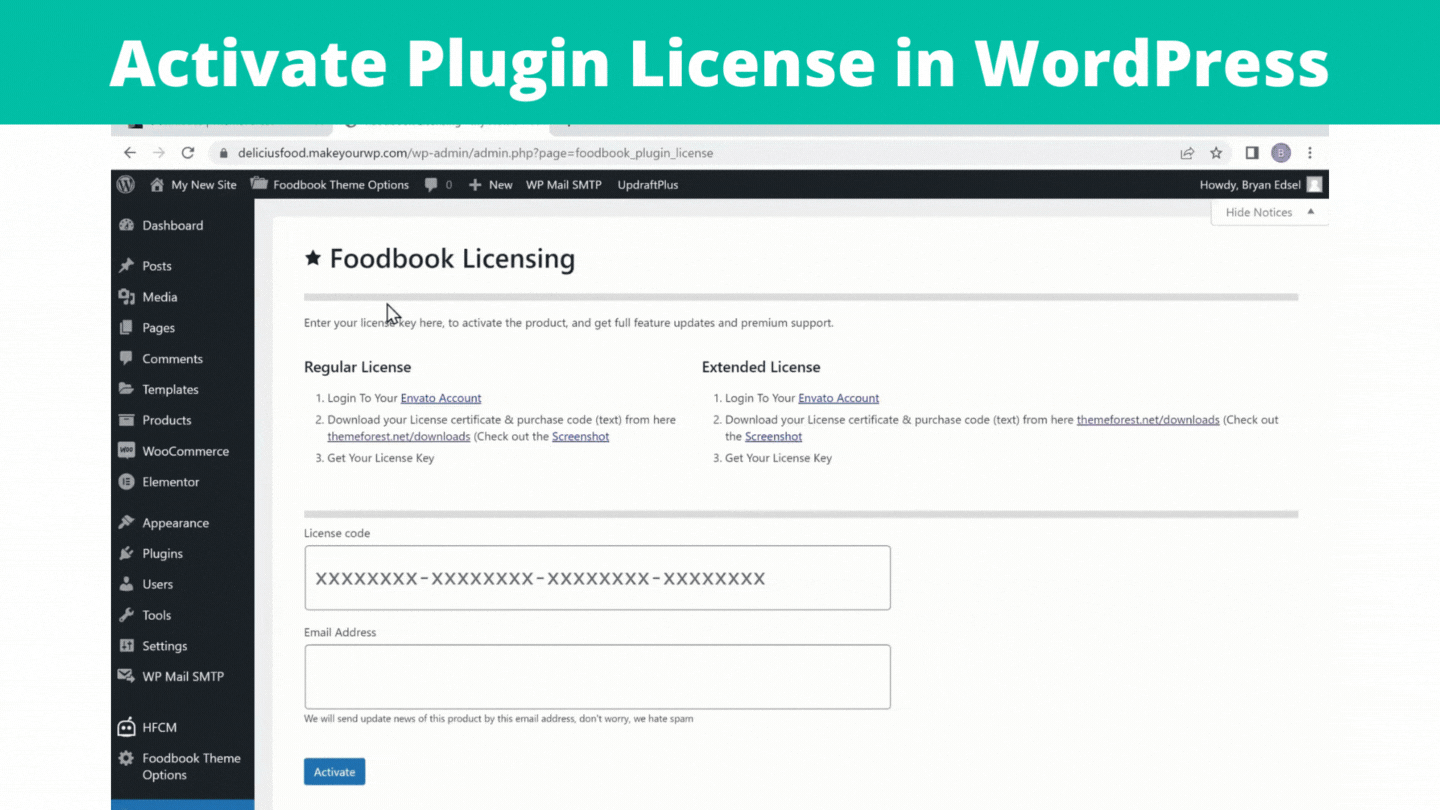Click the browser back arrow

(129, 153)
